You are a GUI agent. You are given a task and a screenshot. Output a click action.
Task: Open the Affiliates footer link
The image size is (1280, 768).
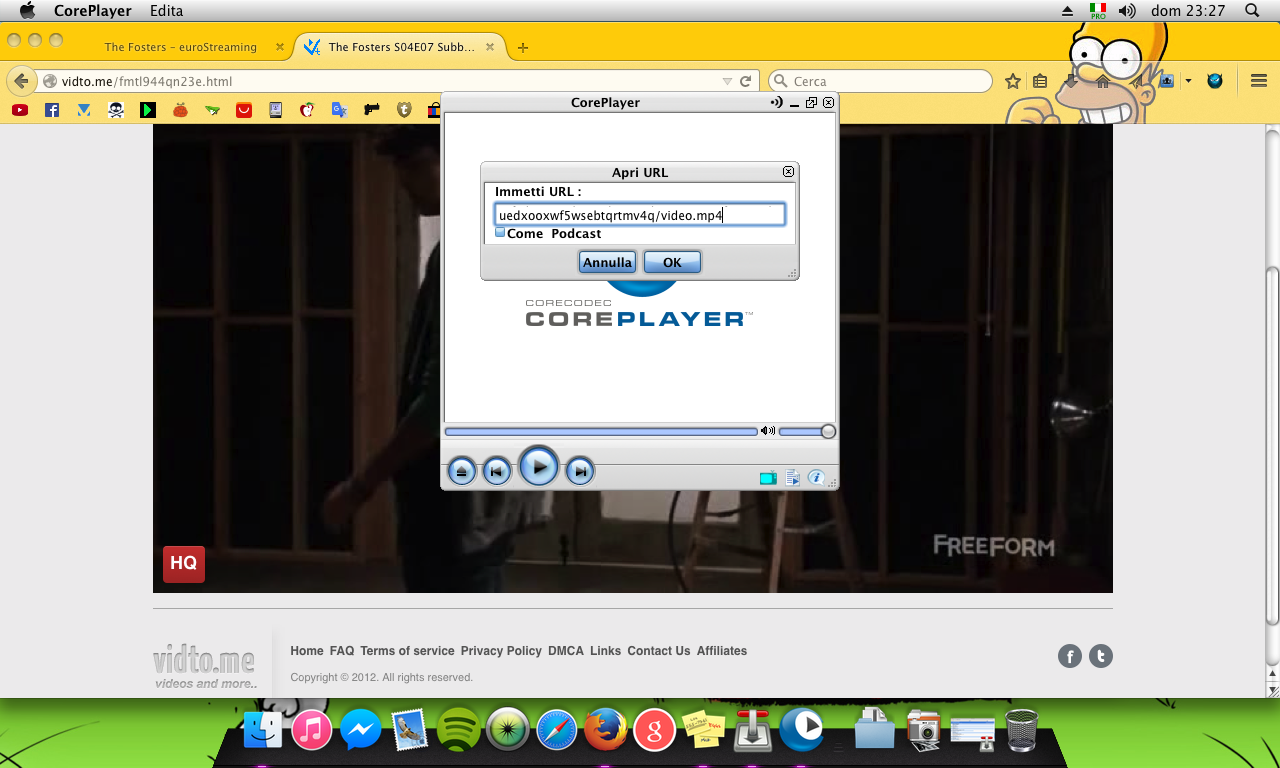(x=722, y=651)
